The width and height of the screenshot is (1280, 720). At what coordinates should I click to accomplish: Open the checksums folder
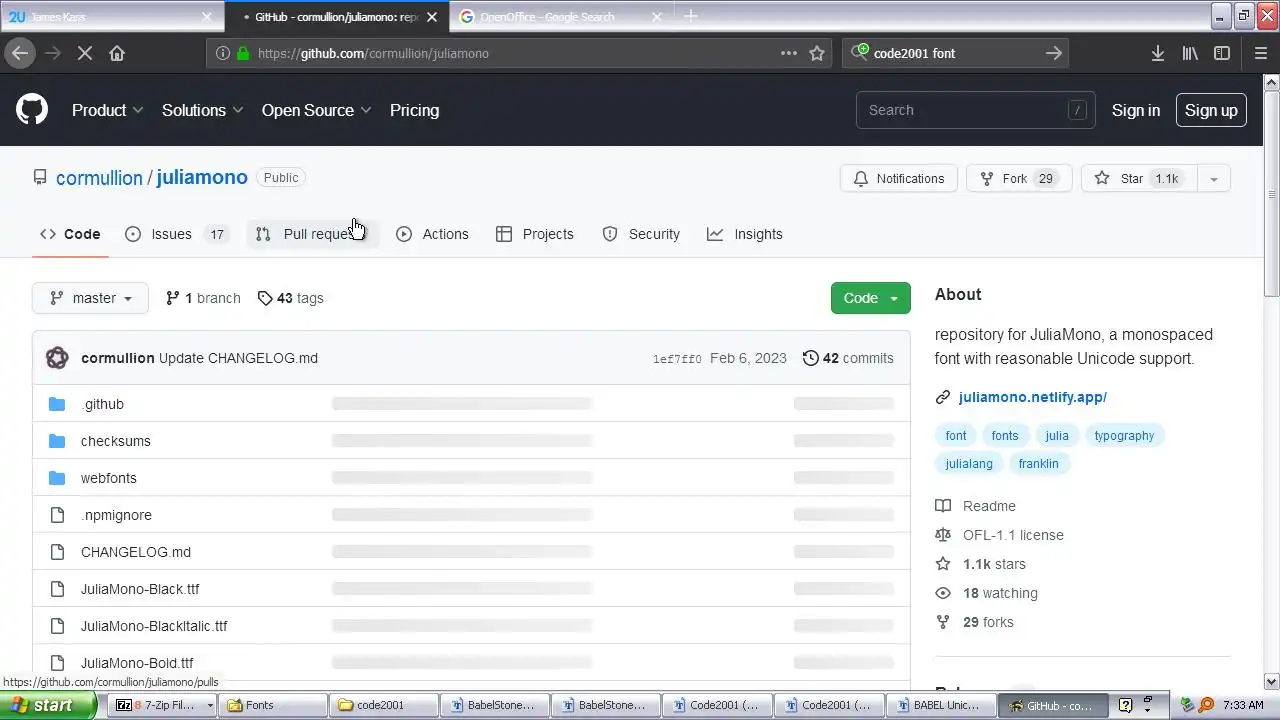pyautogui.click(x=115, y=441)
